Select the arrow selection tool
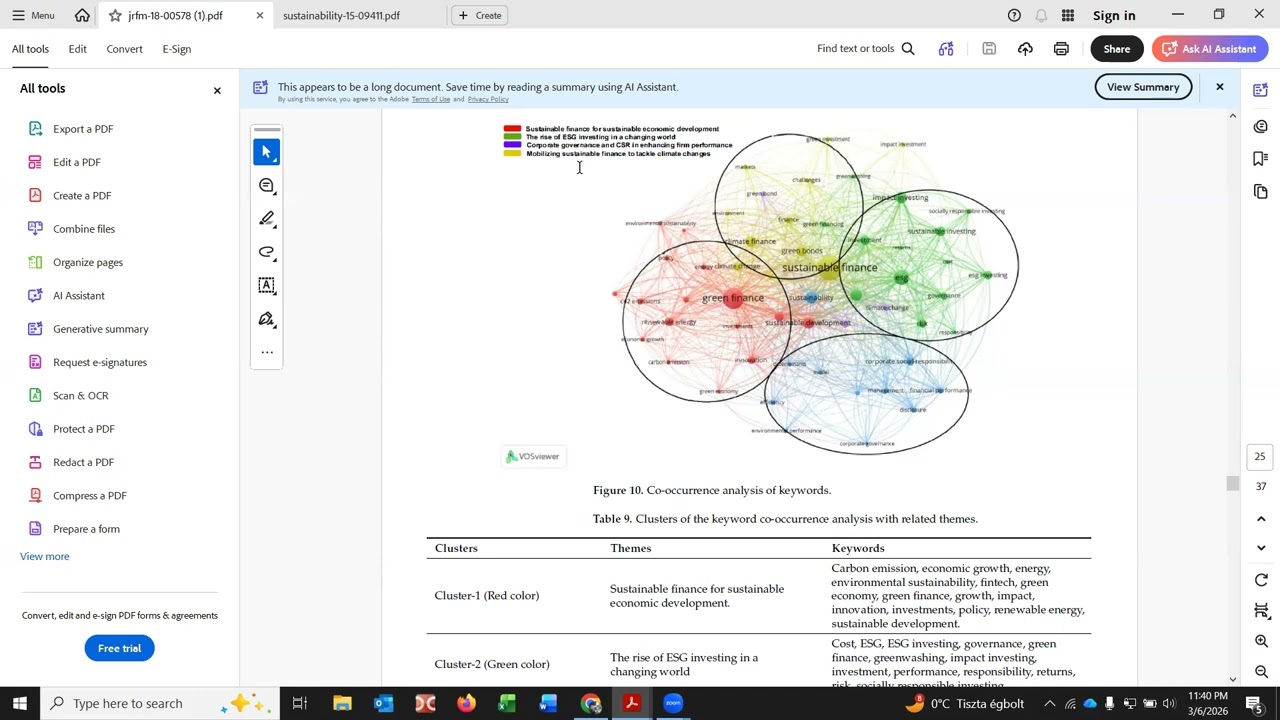1280x720 pixels. [267, 152]
